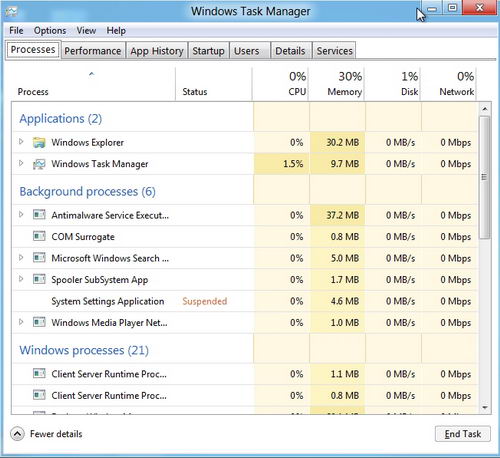500x458 pixels.
Task: Select the Processes tab
Action: pyautogui.click(x=33, y=50)
